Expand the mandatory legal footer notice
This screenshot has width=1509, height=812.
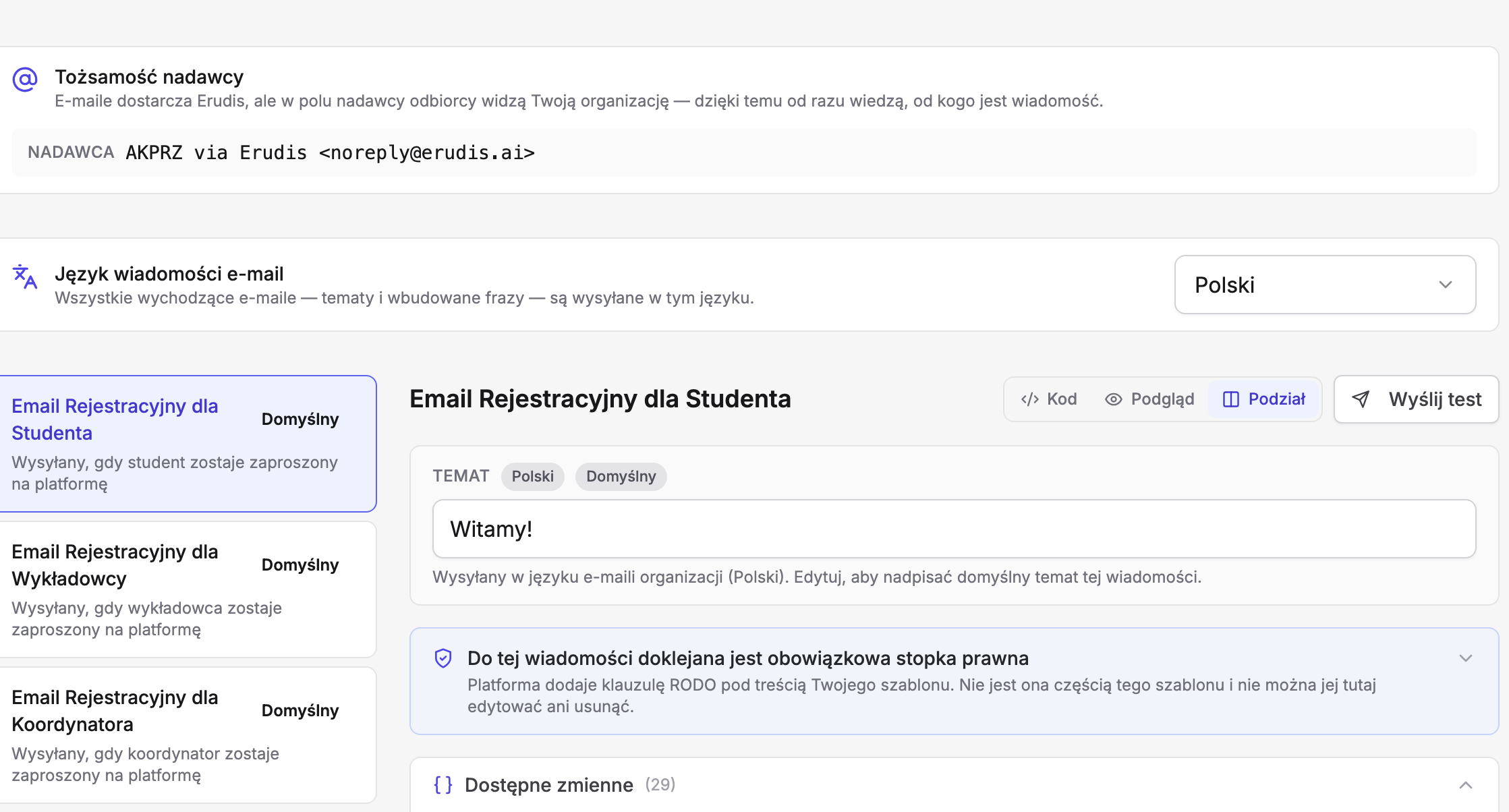tap(1465, 658)
